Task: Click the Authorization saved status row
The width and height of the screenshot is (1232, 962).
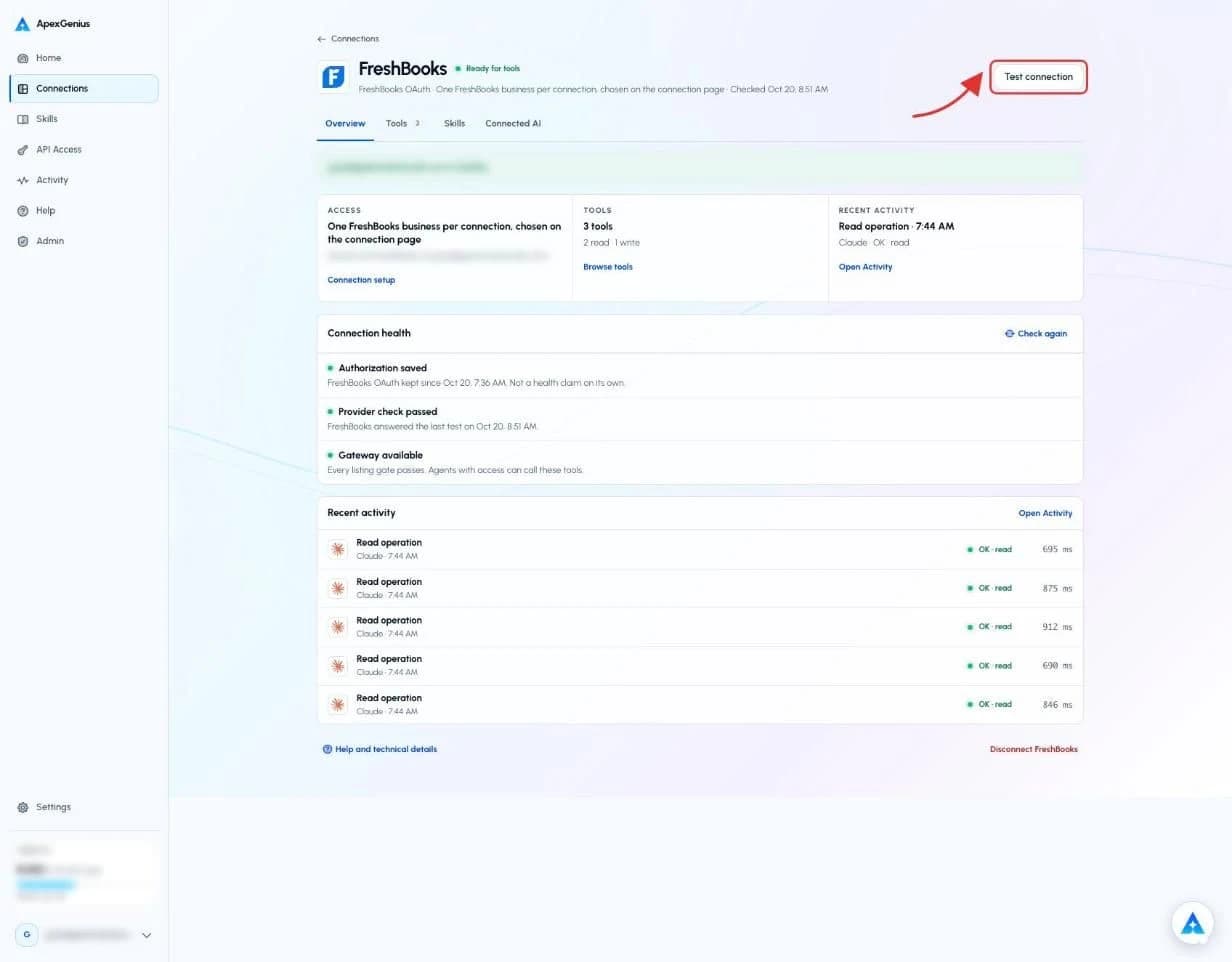Action: click(x=700, y=375)
